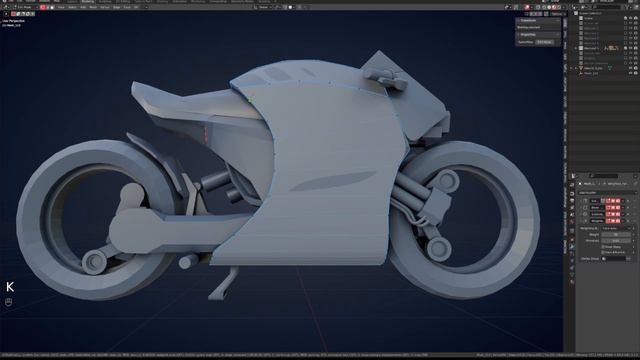Expand the highlighted collection in outliner
Image resolution: width=640 pixels, height=360 pixels.
click(x=576, y=48)
